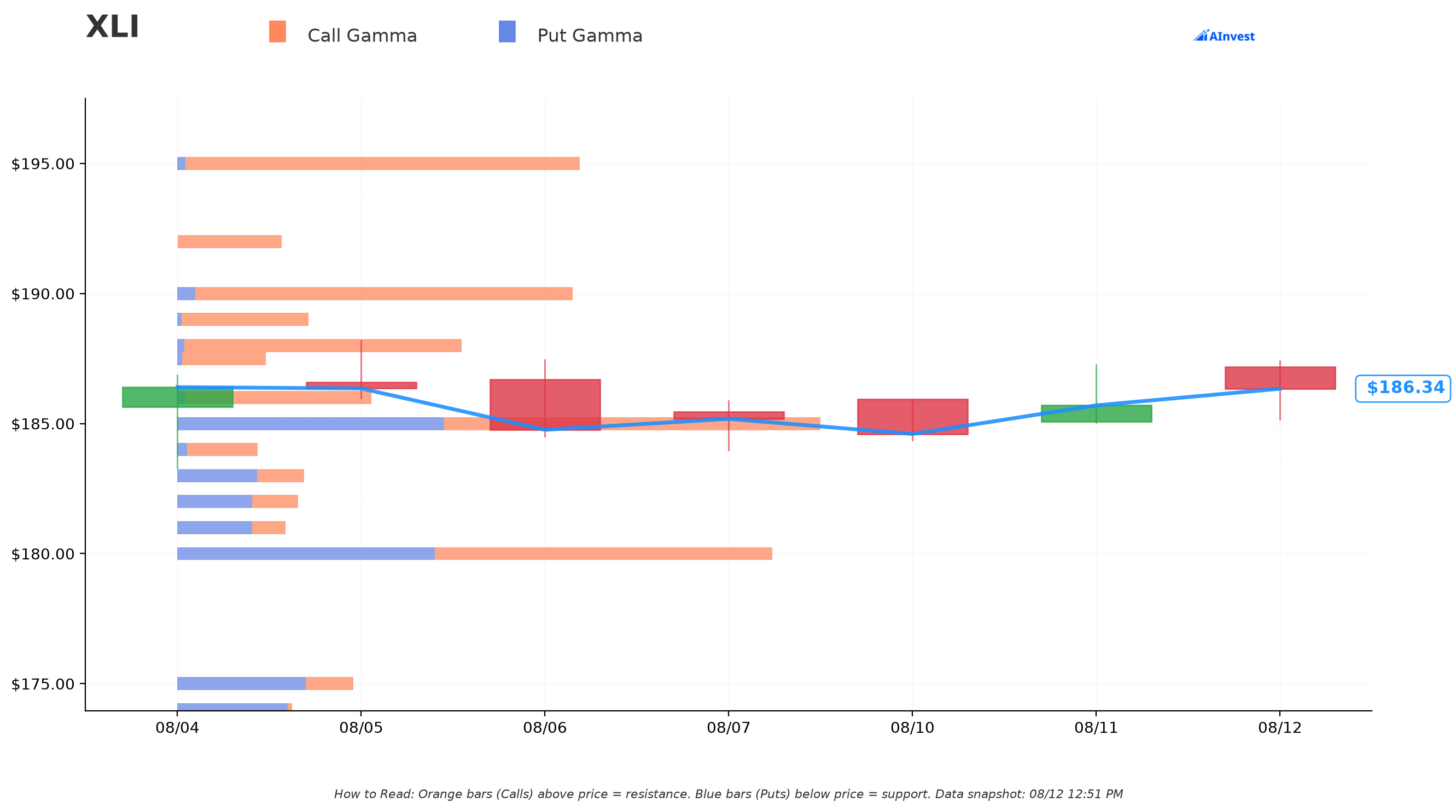This screenshot has width=1456, height=812.
Task: Click the Call Gamma orange legend swatch
Action: click(277, 32)
